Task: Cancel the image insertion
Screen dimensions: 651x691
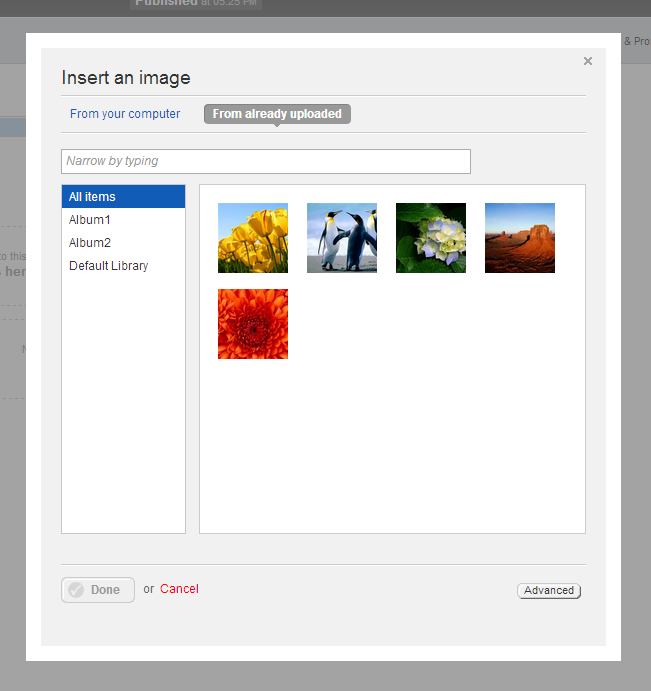Action: (179, 589)
